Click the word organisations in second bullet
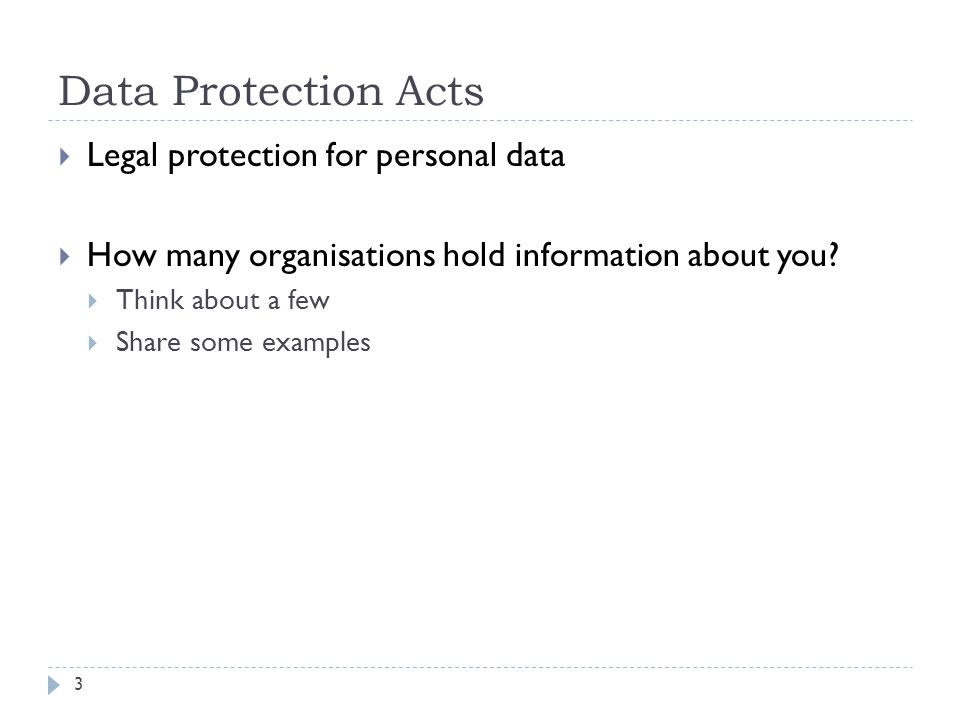960x720 pixels. [342, 256]
